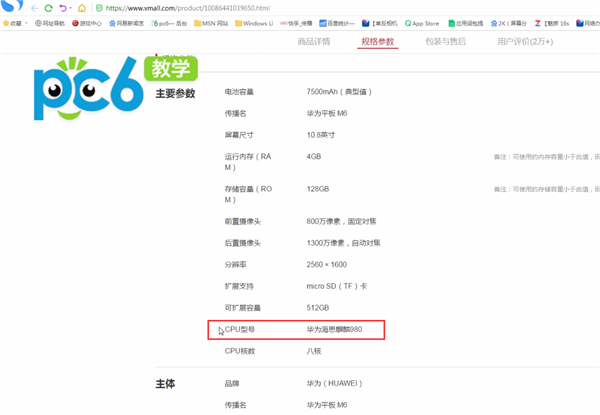Expand the favorites dropdown arrow beside 收藏
This screenshot has height=415, width=600.
coord(26,23)
